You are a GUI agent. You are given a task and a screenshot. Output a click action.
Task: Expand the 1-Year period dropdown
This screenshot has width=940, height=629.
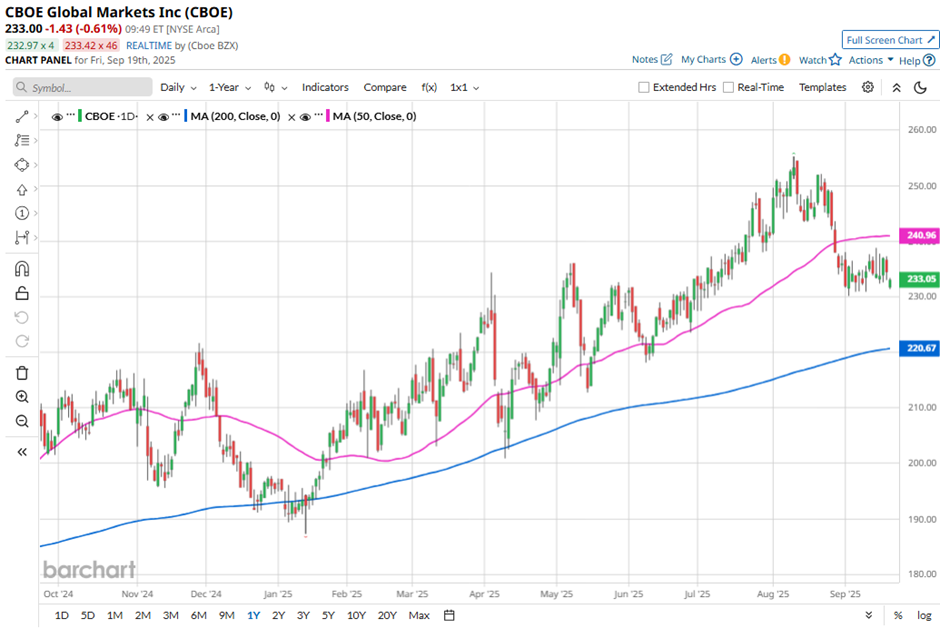[x=230, y=87]
